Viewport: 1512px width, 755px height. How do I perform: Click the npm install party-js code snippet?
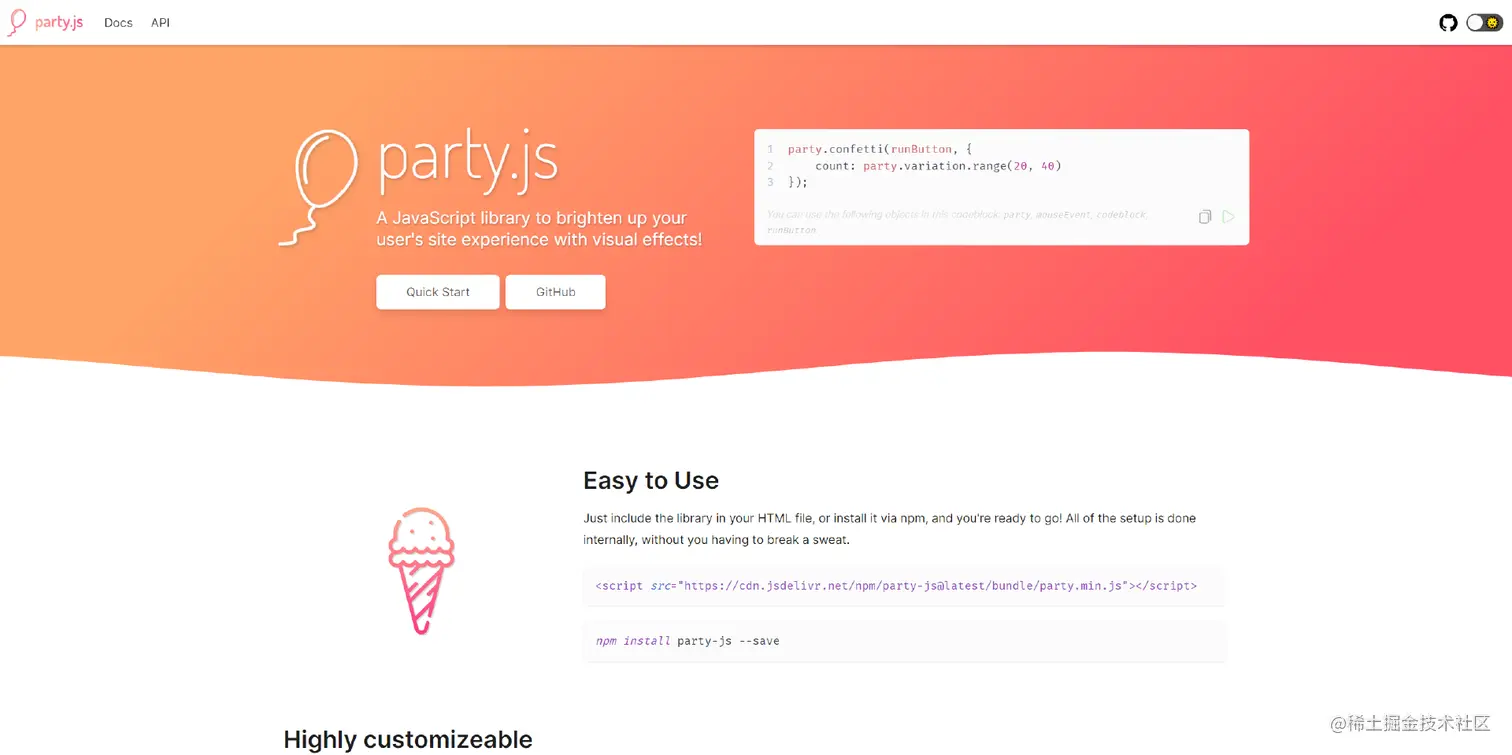click(904, 641)
